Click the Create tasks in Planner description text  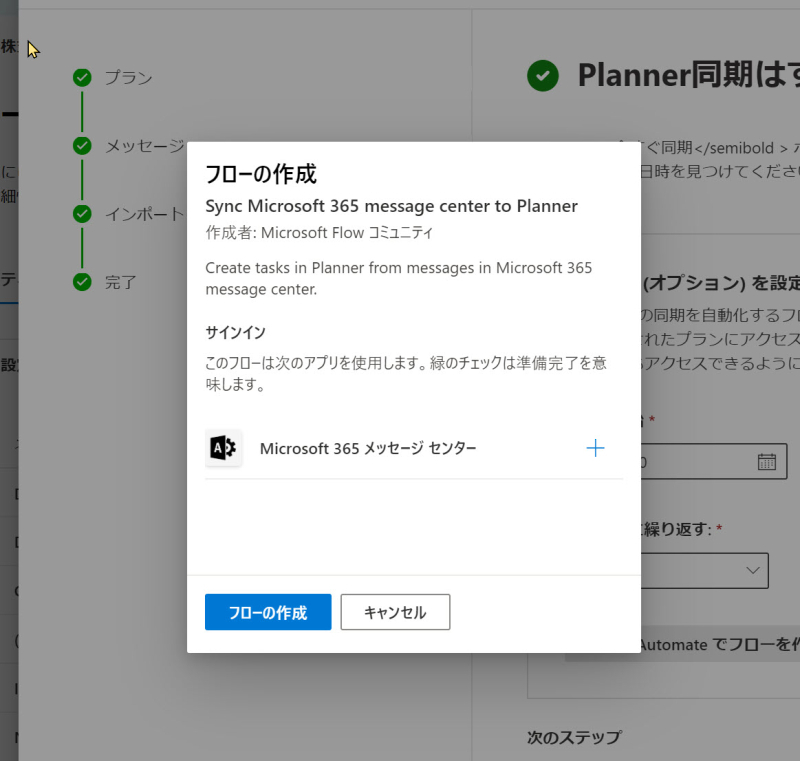click(x=398, y=278)
